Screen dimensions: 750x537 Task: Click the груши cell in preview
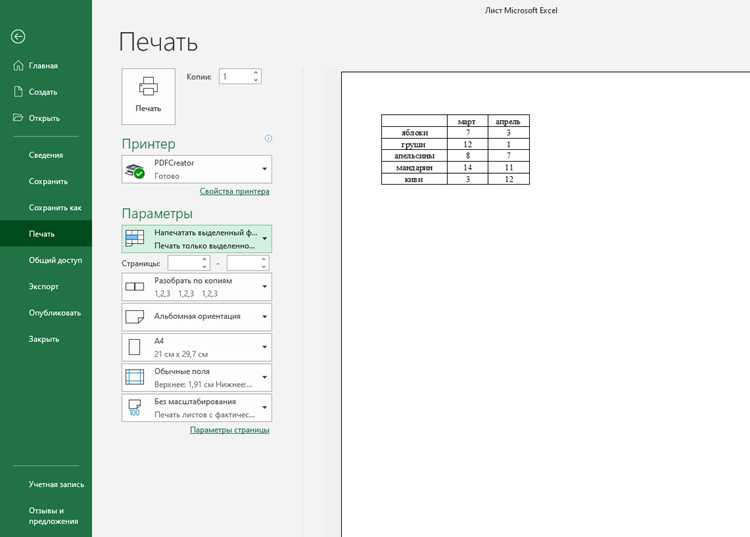[414, 144]
